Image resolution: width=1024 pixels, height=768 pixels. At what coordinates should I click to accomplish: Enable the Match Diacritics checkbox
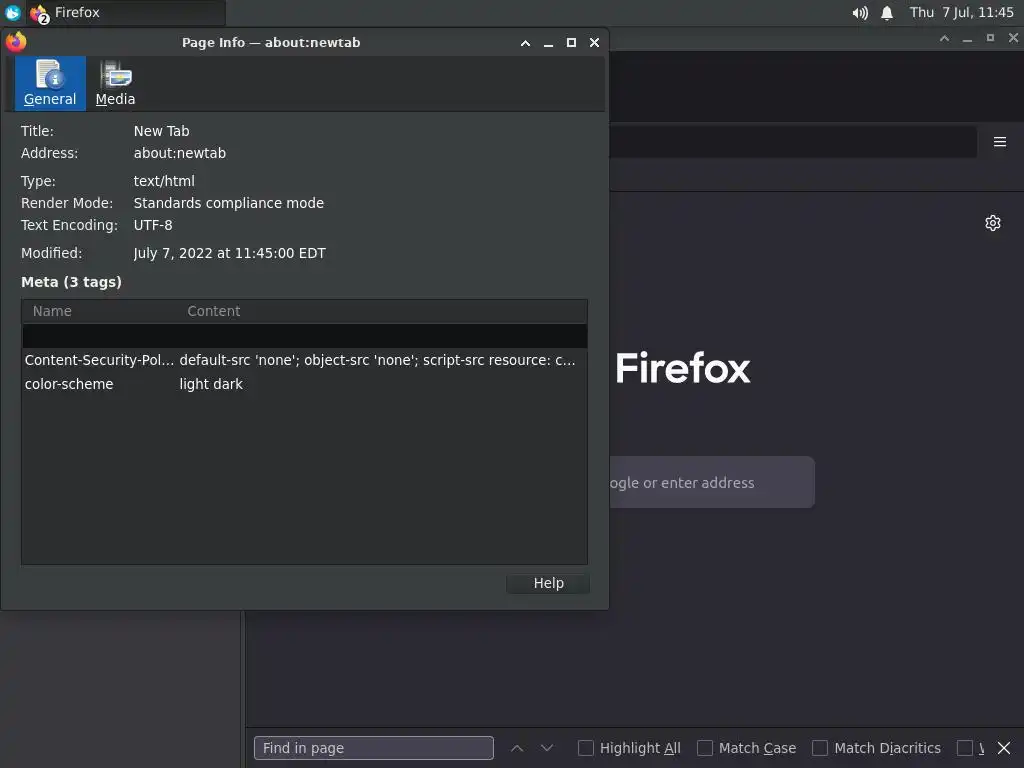tap(820, 748)
